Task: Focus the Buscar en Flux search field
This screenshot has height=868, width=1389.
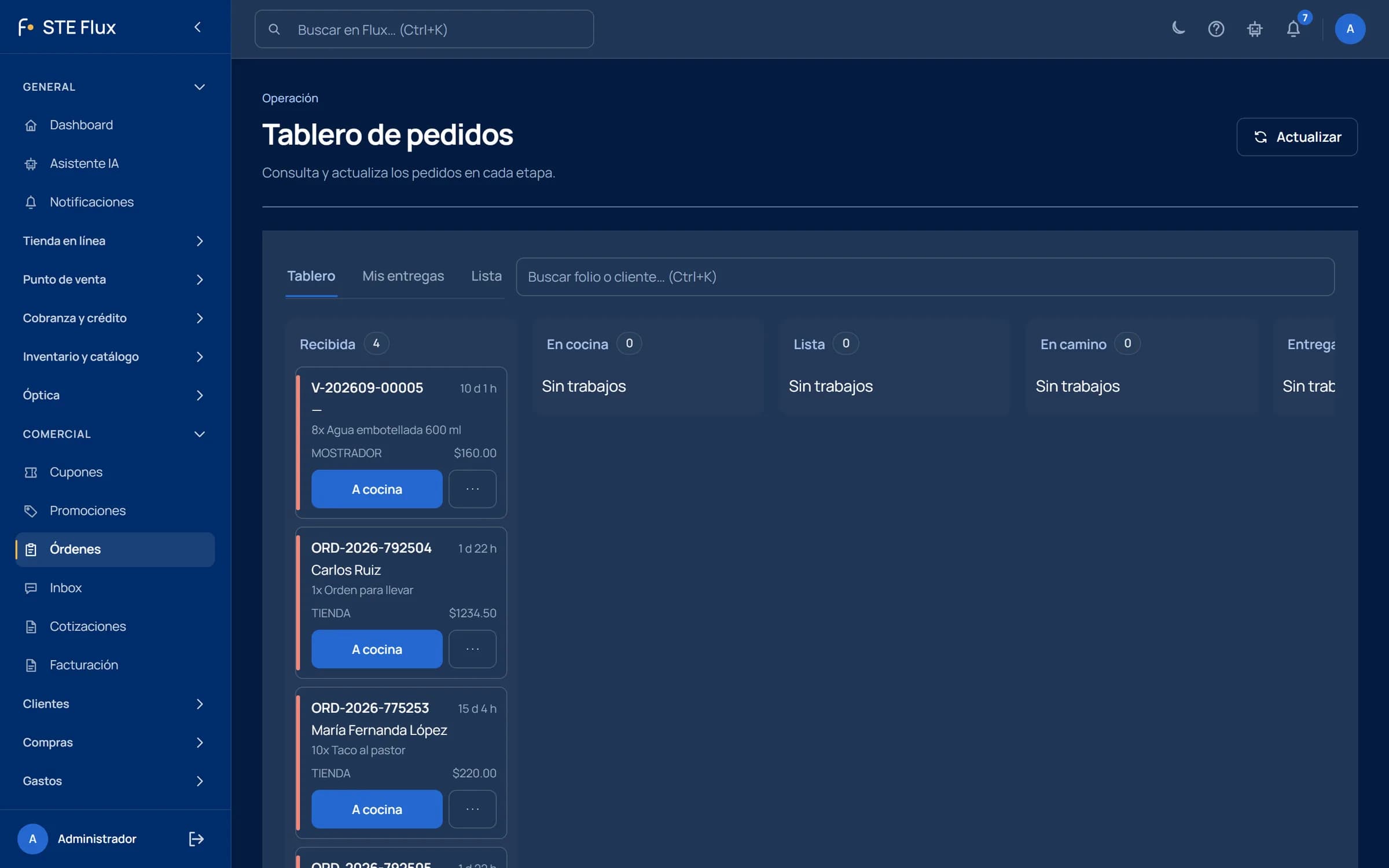Action: point(424,29)
